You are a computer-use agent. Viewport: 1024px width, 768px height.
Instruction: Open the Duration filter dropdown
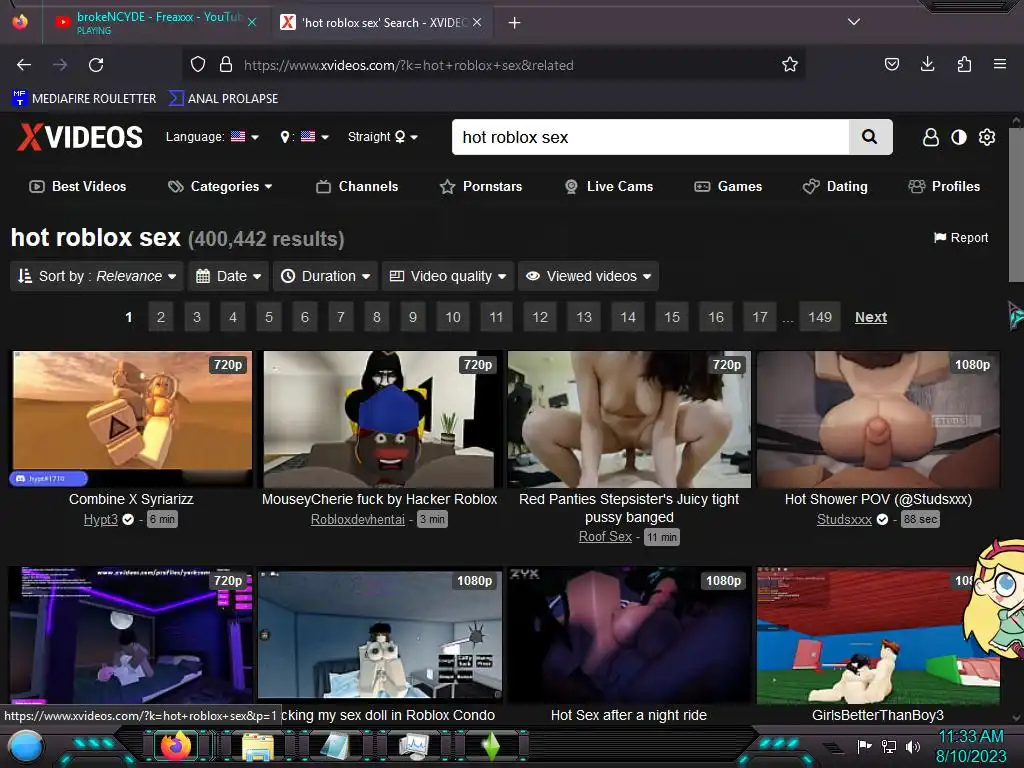click(x=326, y=276)
